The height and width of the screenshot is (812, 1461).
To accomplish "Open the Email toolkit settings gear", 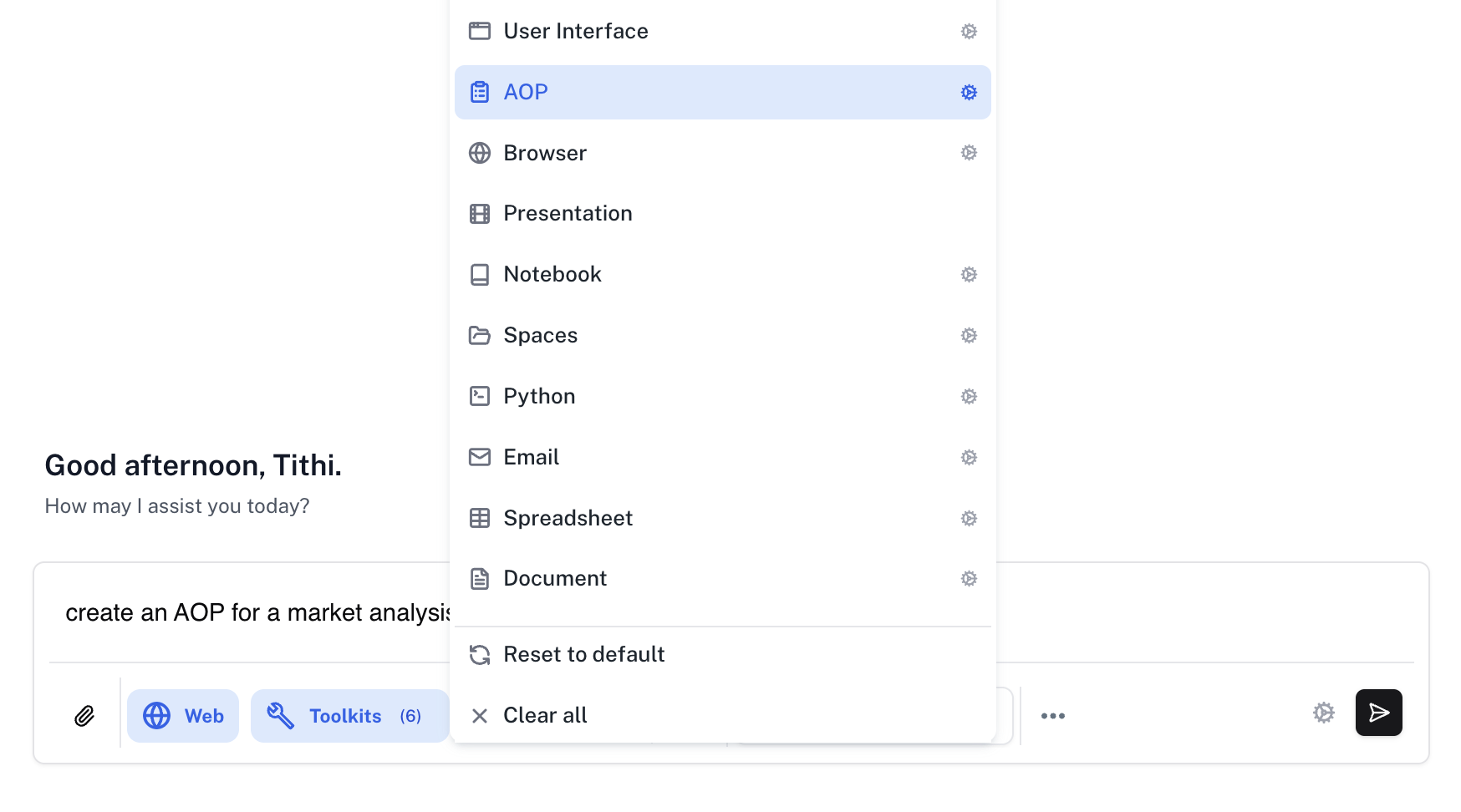I will coord(969,458).
